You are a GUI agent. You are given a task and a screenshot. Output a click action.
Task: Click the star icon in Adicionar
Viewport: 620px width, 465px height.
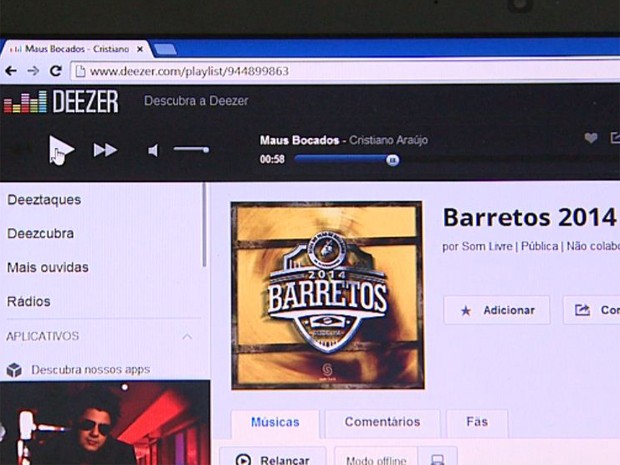(x=466, y=311)
